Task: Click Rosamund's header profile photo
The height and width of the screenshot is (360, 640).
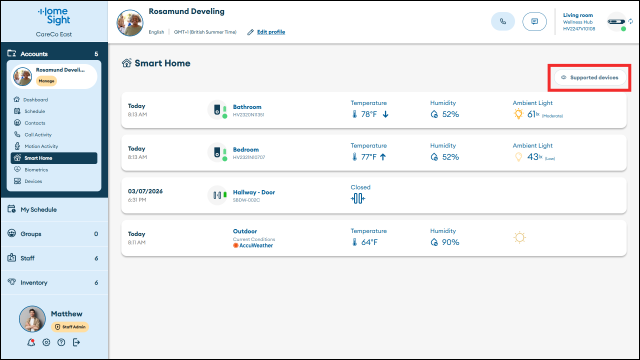Action: coord(130,23)
